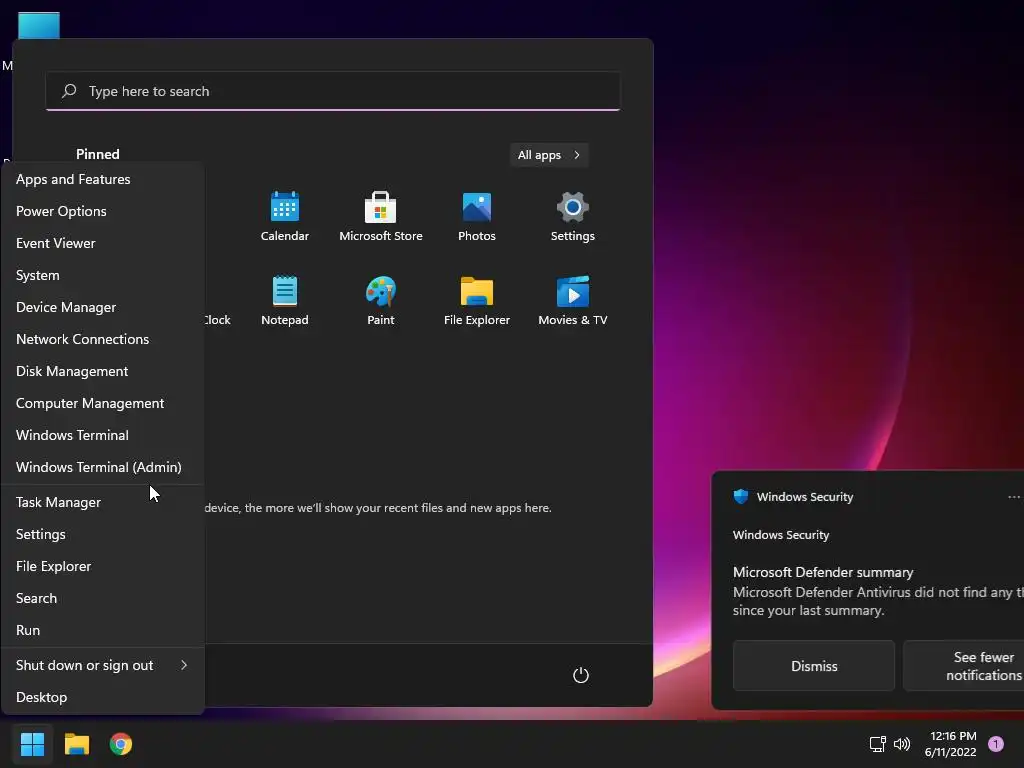Select Apps and Features from context menu
Viewport: 1024px width, 768px height.
coord(103,179)
